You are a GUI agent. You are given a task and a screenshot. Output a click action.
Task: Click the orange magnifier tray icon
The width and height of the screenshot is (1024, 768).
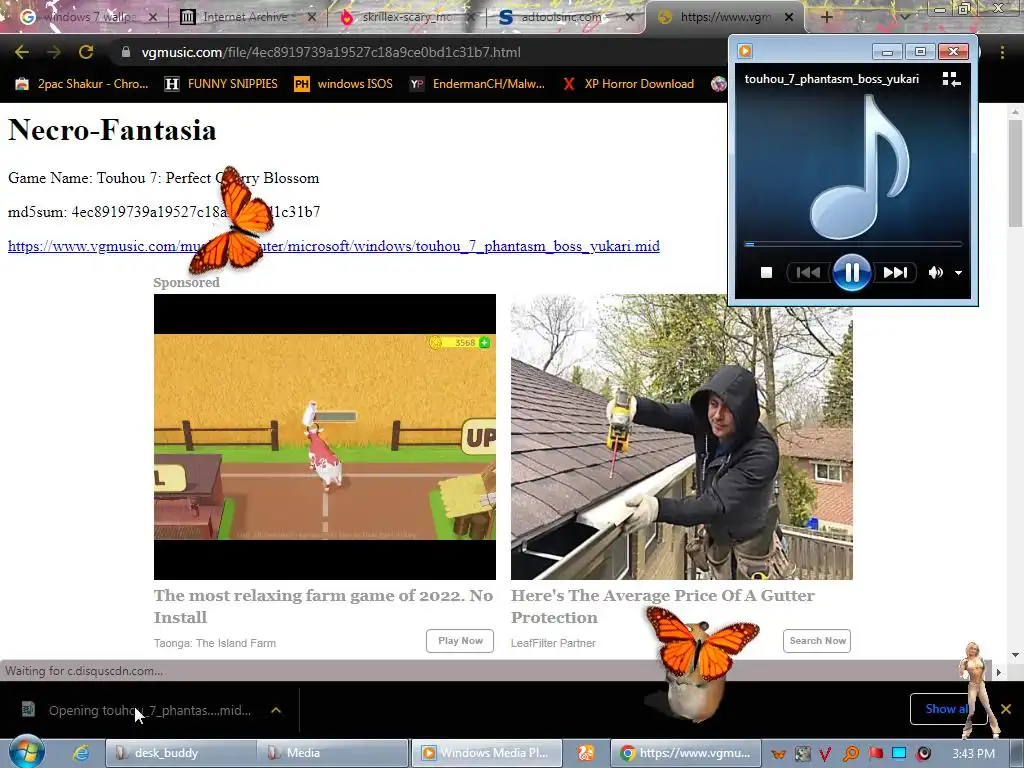[850, 754]
